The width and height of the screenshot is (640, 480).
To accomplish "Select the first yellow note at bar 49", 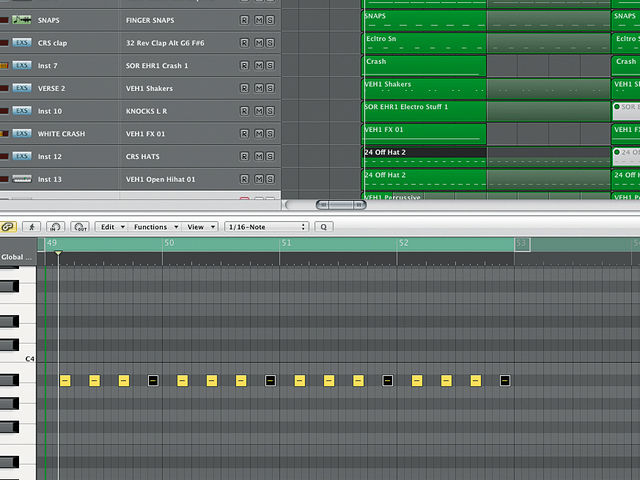I will tap(65, 381).
